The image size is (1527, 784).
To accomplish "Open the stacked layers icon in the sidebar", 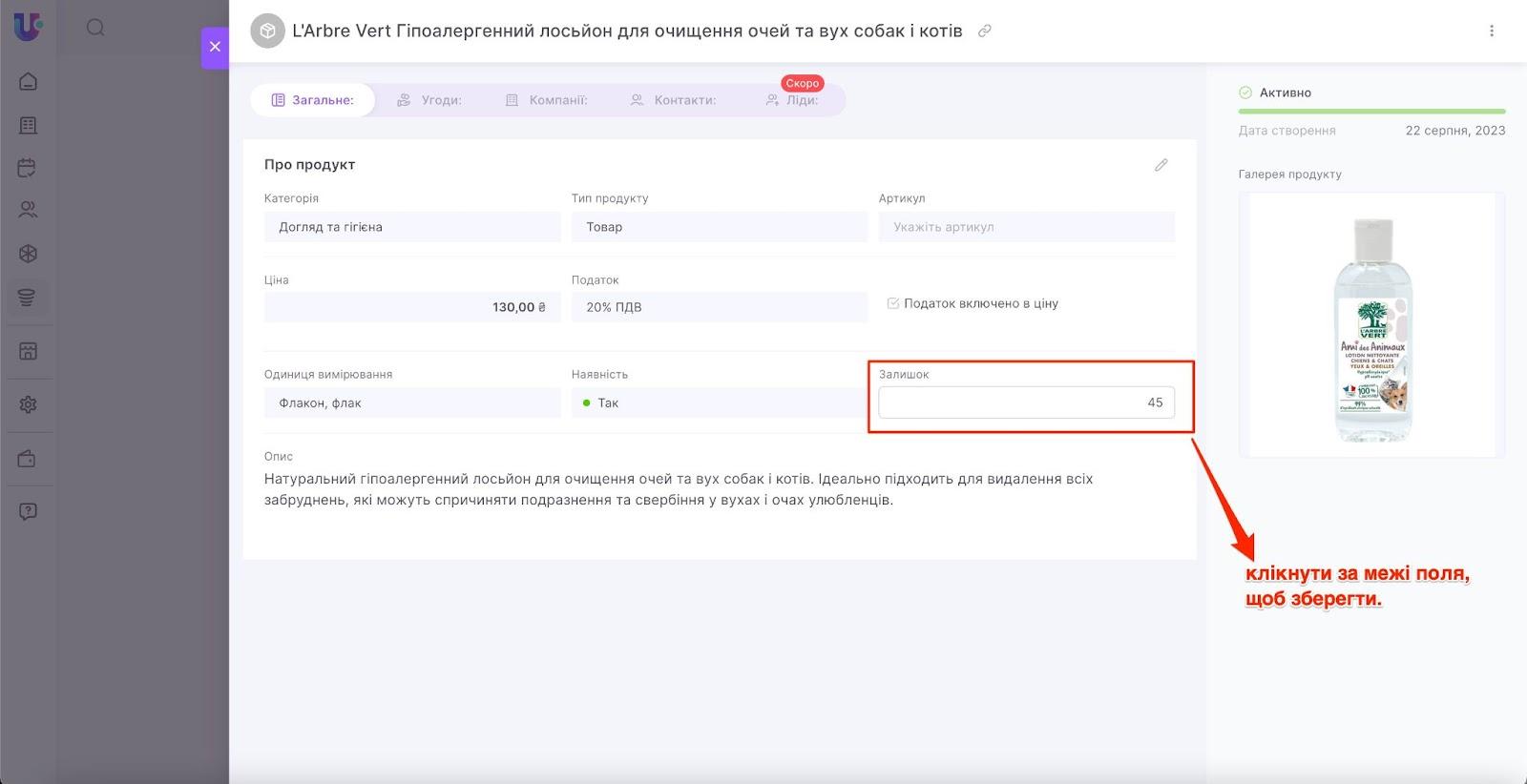I will pyautogui.click(x=28, y=298).
